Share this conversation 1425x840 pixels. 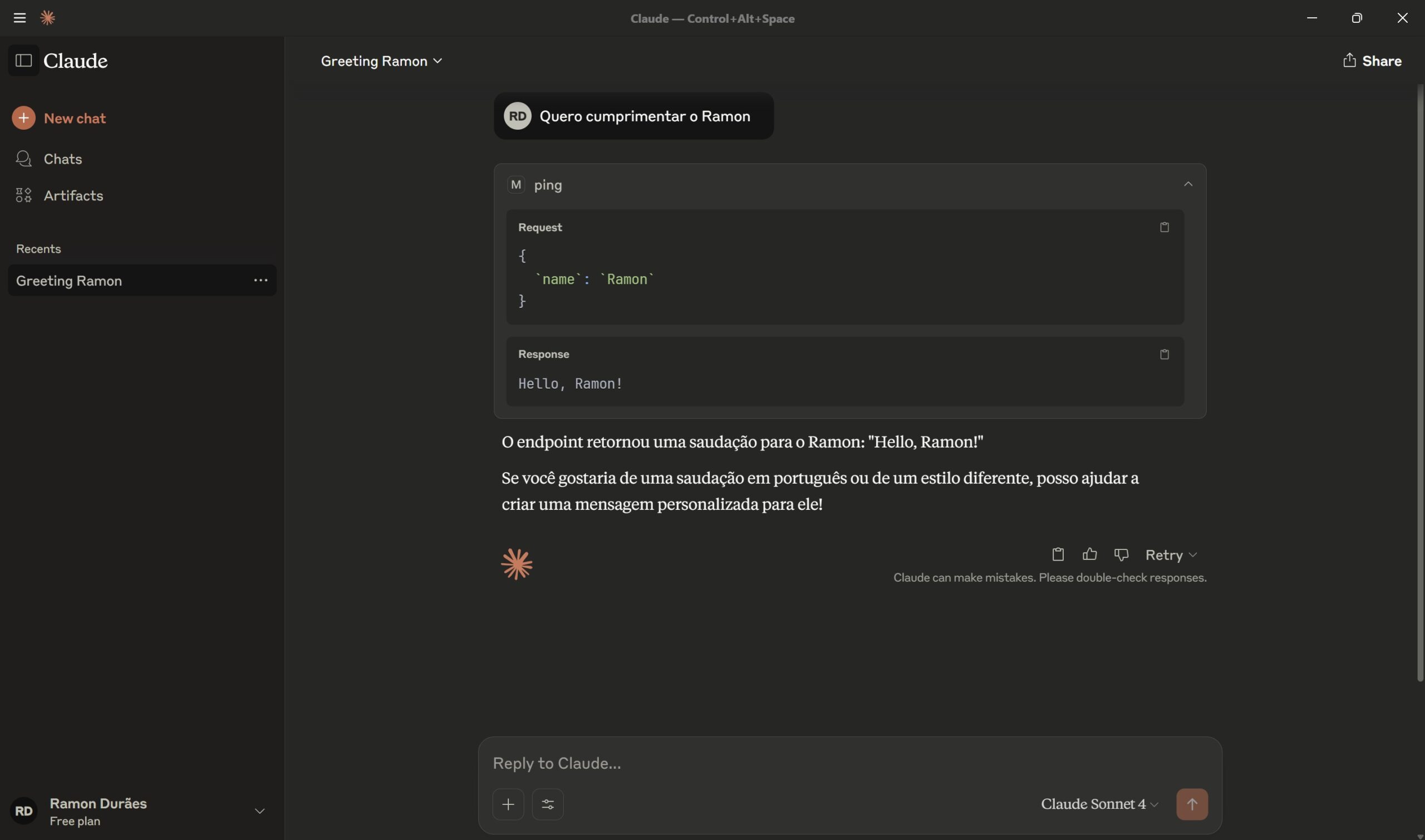(x=1372, y=61)
